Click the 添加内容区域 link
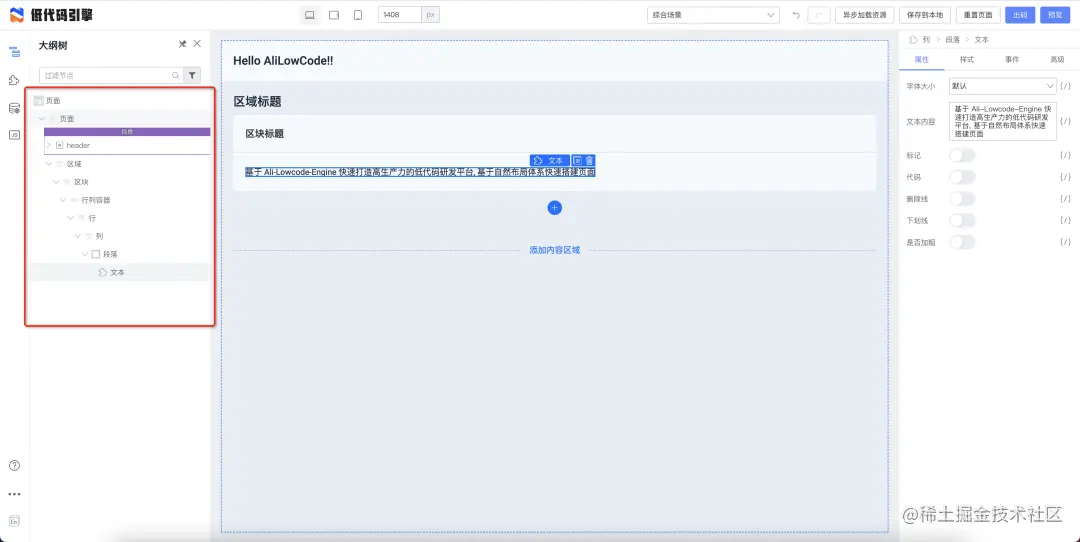This screenshot has height=542, width=1080. [554, 250]
